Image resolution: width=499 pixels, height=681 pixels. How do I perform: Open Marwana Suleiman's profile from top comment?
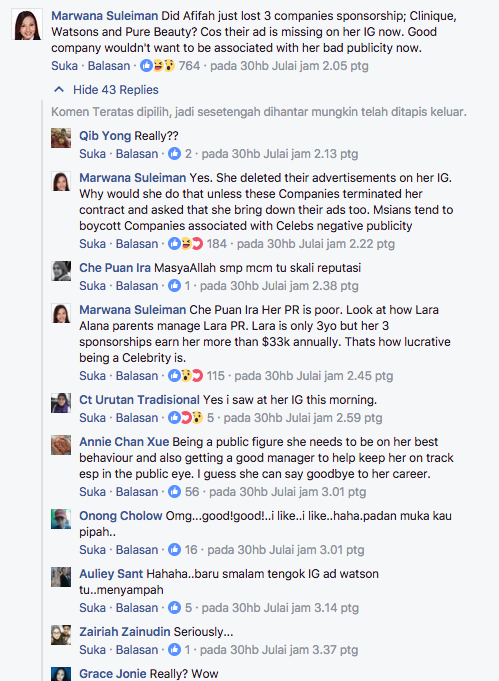click(x=105, y=16)
